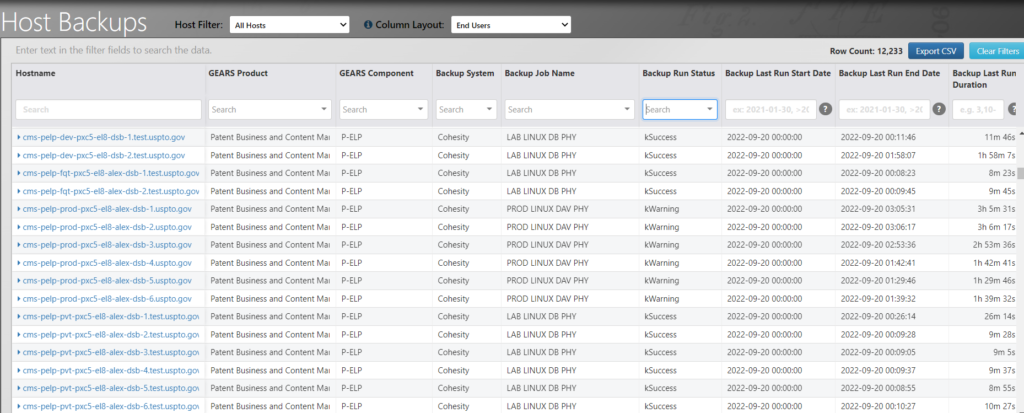
Task: Sort by Backup Job Name column header
Action: pyautogui.click(x=540, y=74)
